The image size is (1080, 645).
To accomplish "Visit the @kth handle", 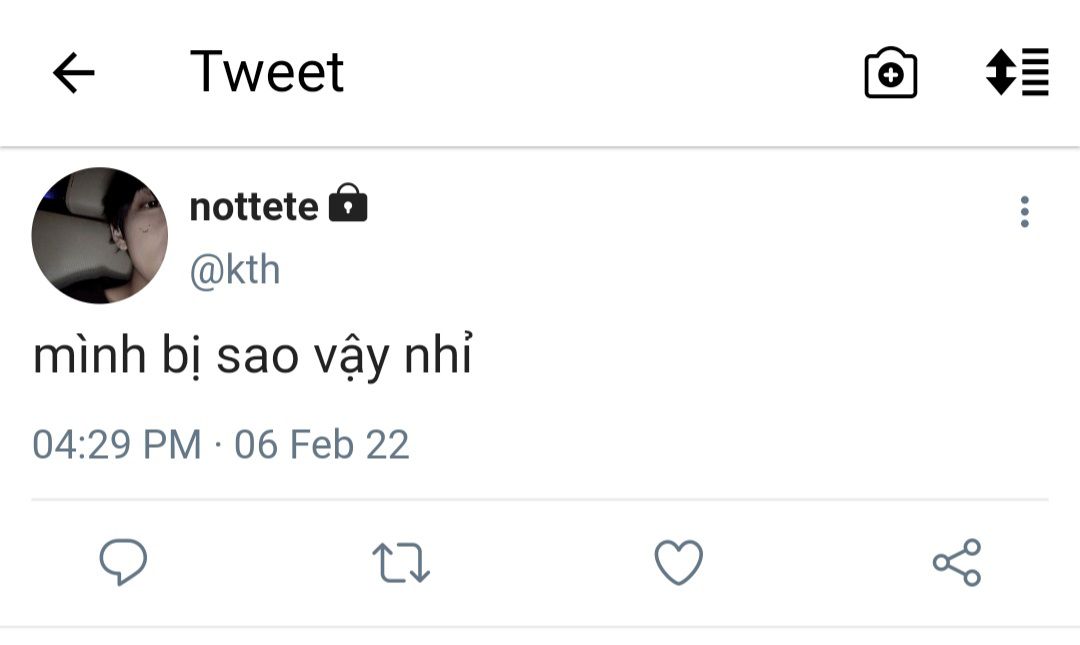I will (x=235, y=271).
